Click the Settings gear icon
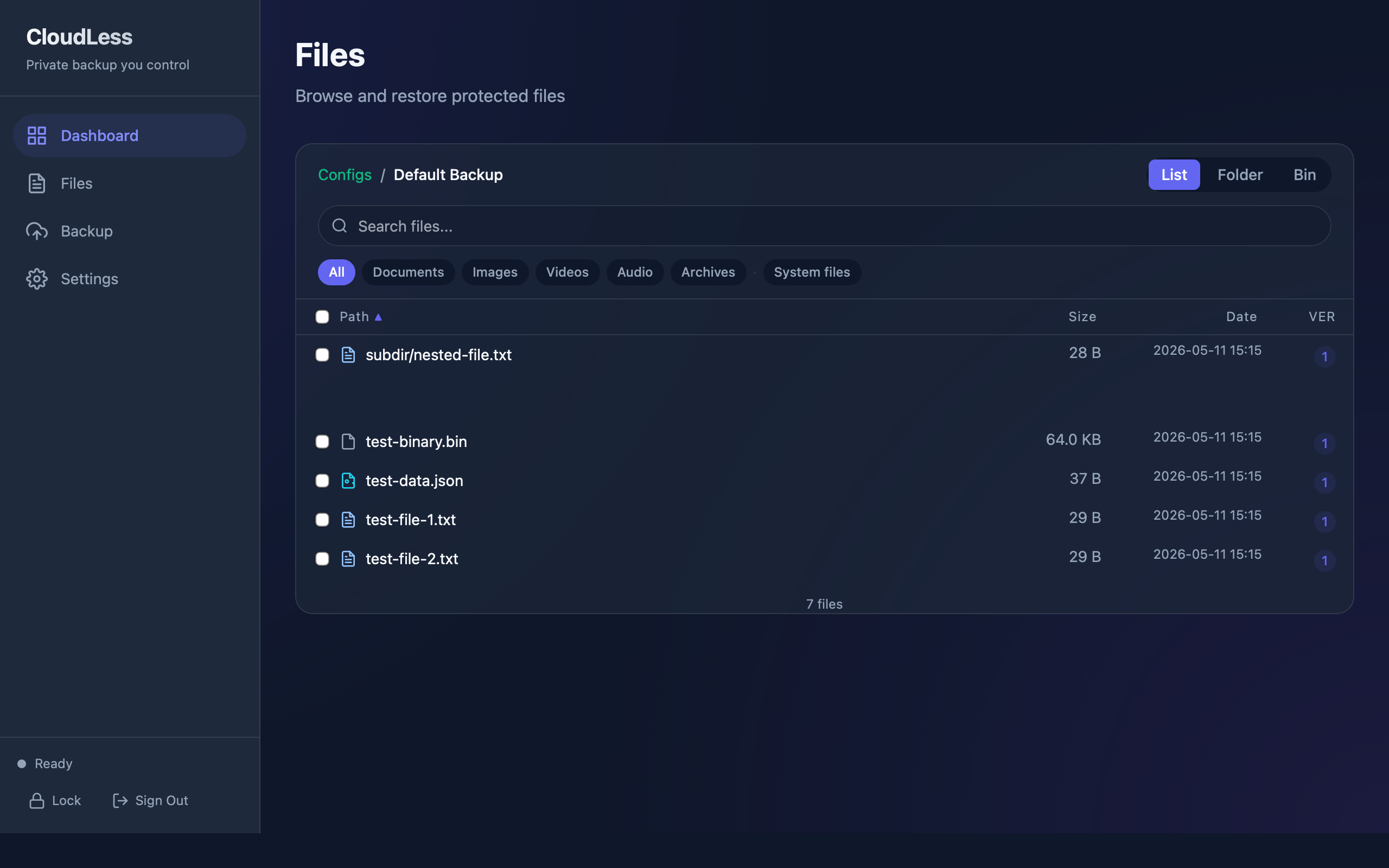Image resolution: width=1389 pixels, height=868 pixels. [x=37, y=278]
